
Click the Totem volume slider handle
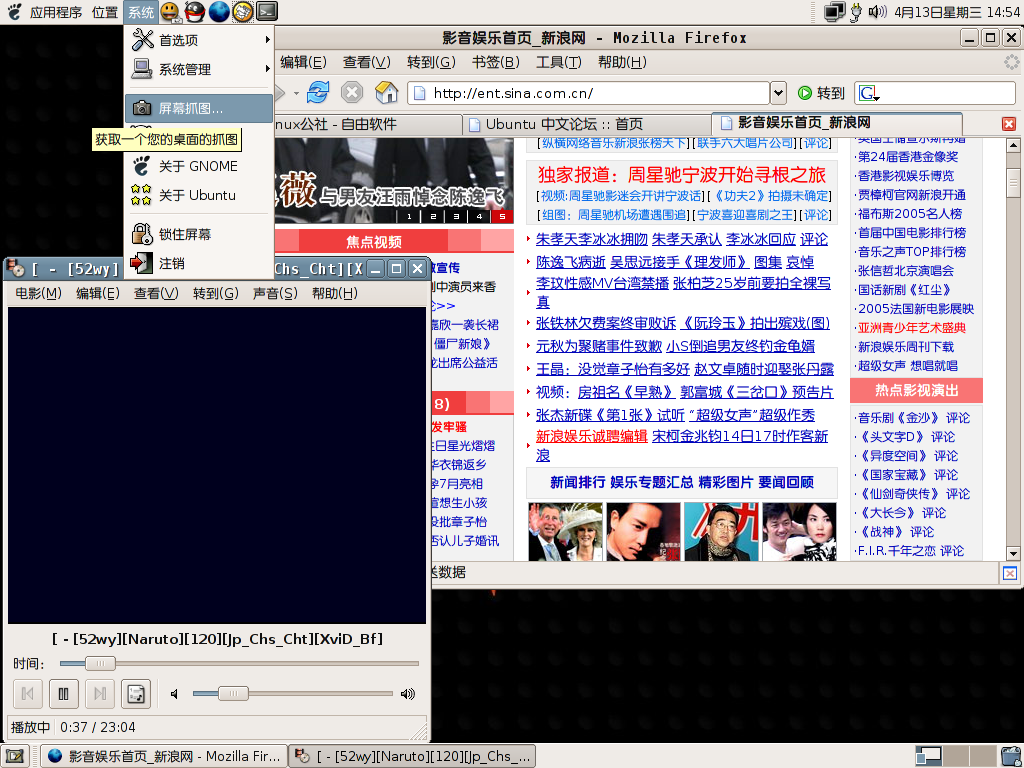pyautogui.click(x=233, y=694)
